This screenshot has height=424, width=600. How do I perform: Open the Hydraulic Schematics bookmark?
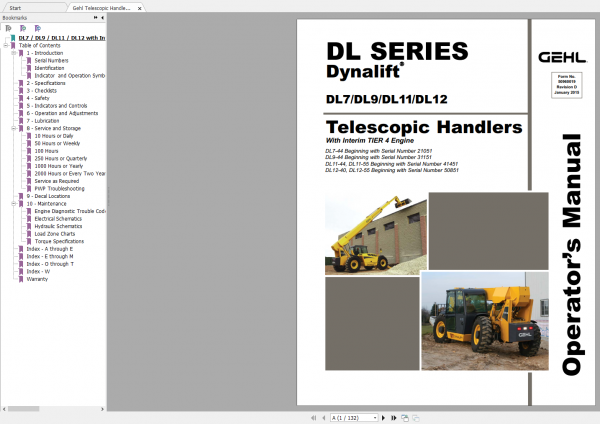pyautogui.click(x=58, y=226)
